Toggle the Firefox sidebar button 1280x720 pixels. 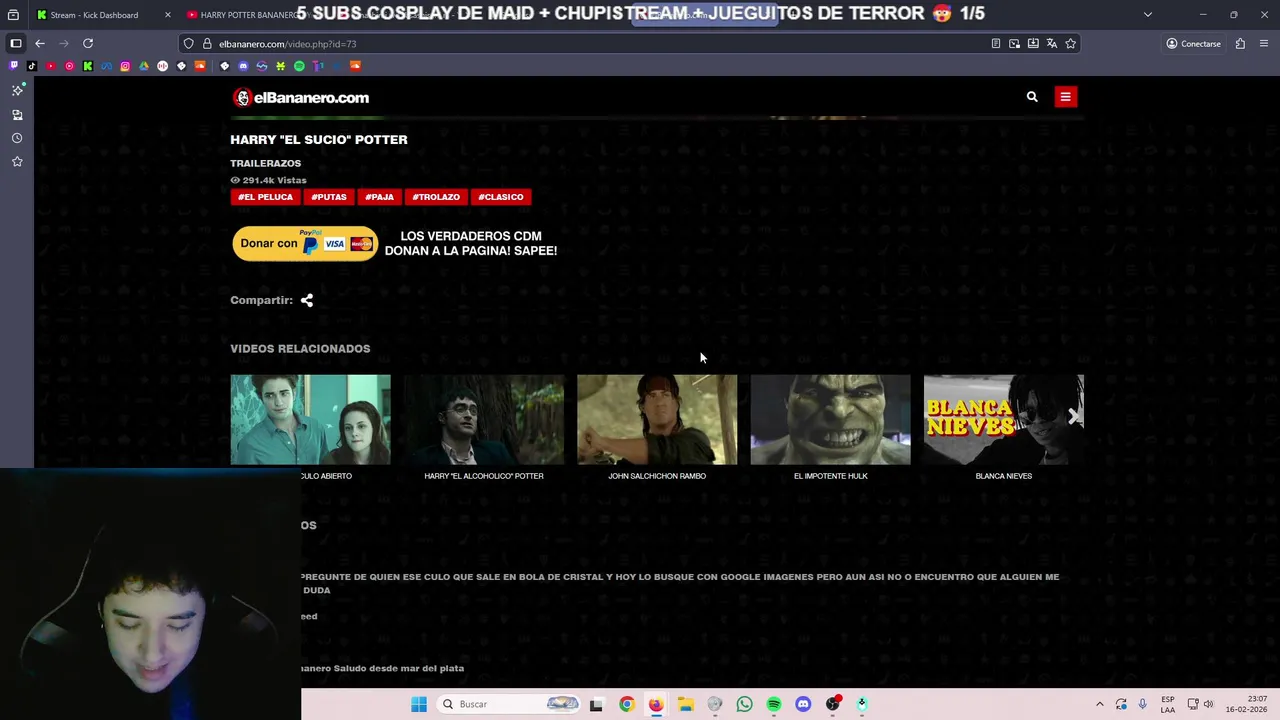[15, 44]
